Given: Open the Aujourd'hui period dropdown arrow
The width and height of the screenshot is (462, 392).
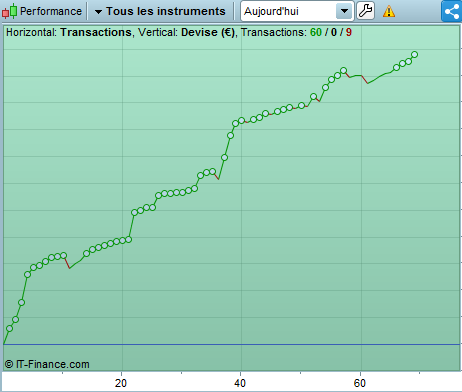Looking at the screenshot, I should pyautogui.click(x=344, y=11).
